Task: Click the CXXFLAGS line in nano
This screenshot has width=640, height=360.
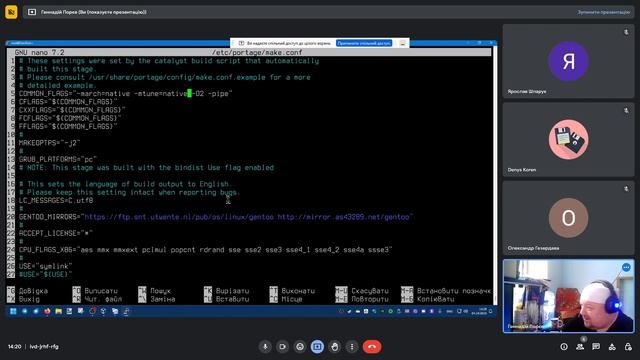Action: [x=72, y=110]
